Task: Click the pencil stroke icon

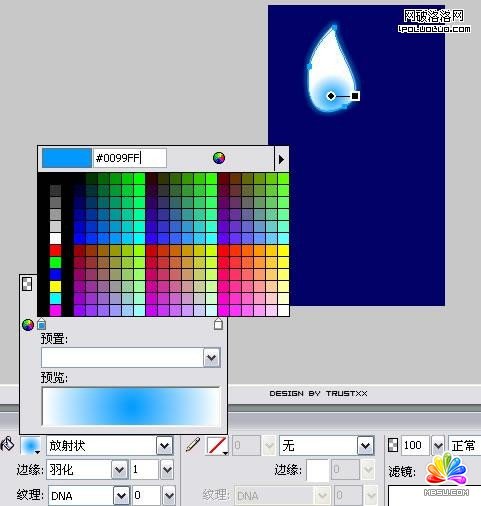Action: [x=193, y=445]
